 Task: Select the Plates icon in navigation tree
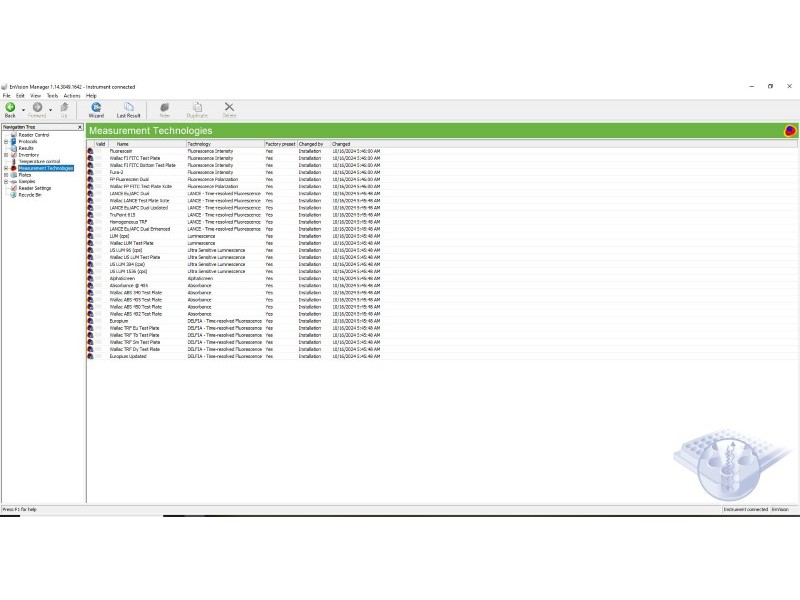14,174
